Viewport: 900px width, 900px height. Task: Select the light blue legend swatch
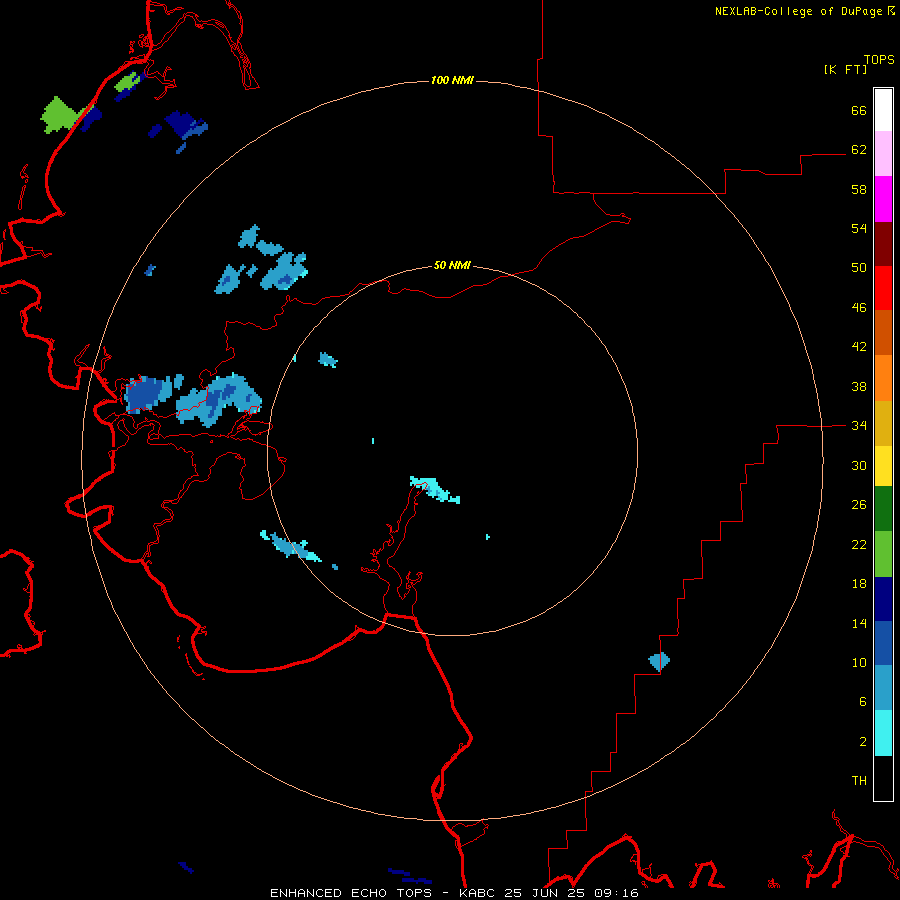pos(883,688)
